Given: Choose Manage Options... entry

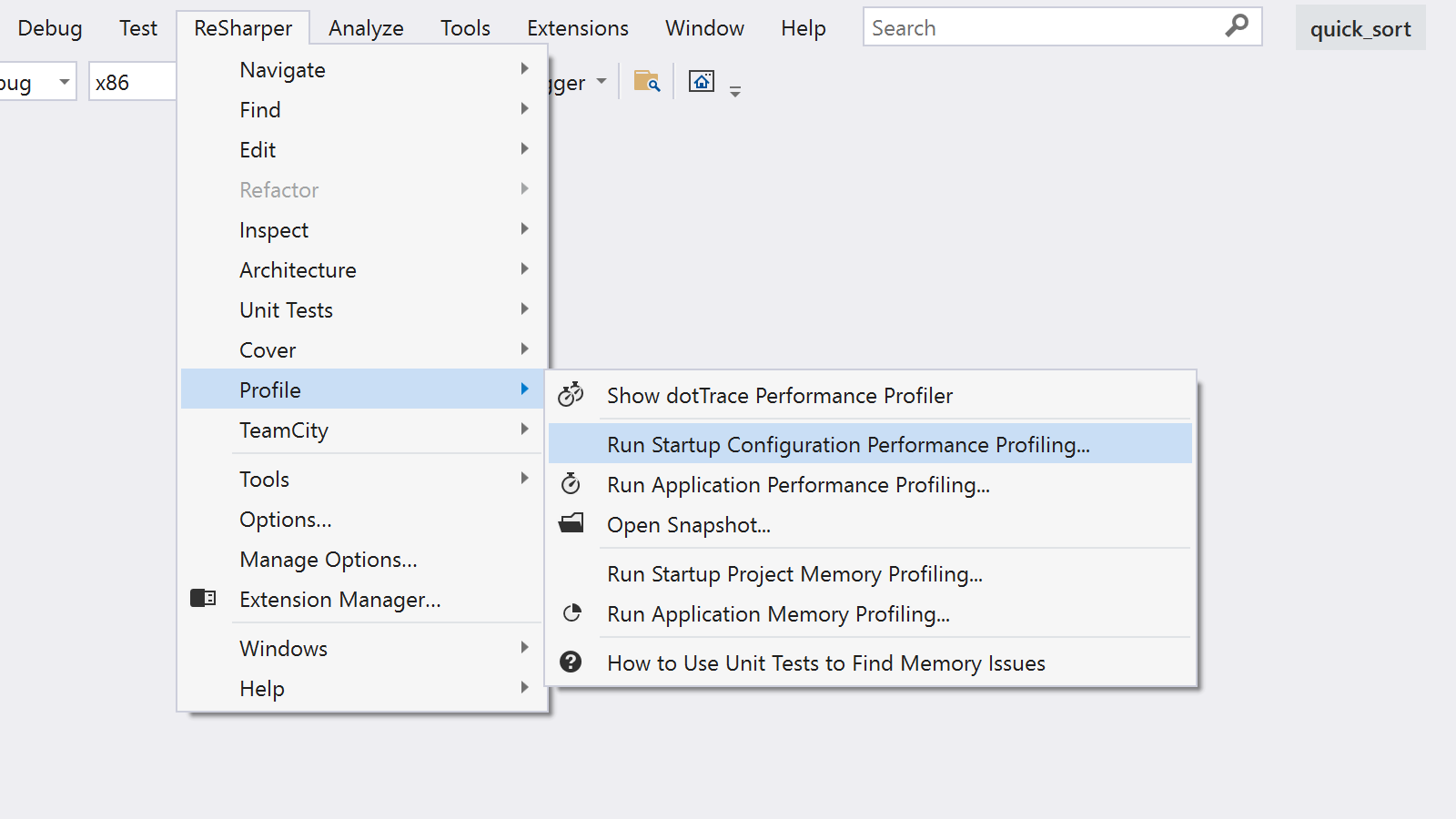Looking at the screenshot, I should point(364,560).
